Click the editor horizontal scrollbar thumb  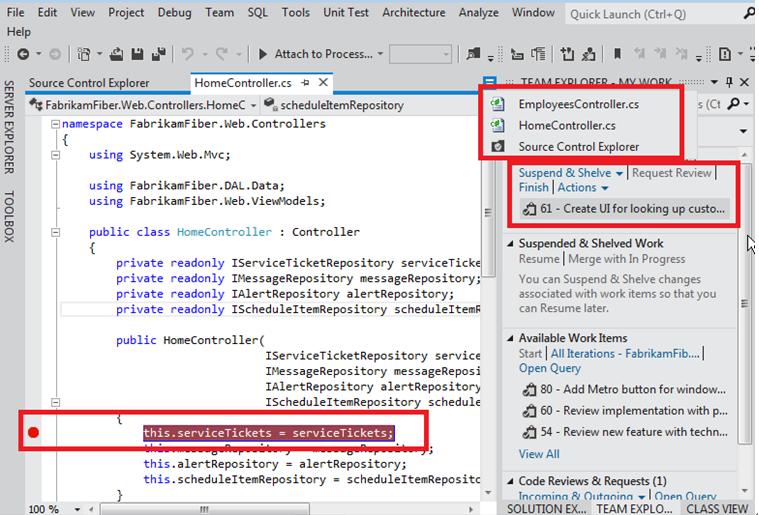click(205, 509)
